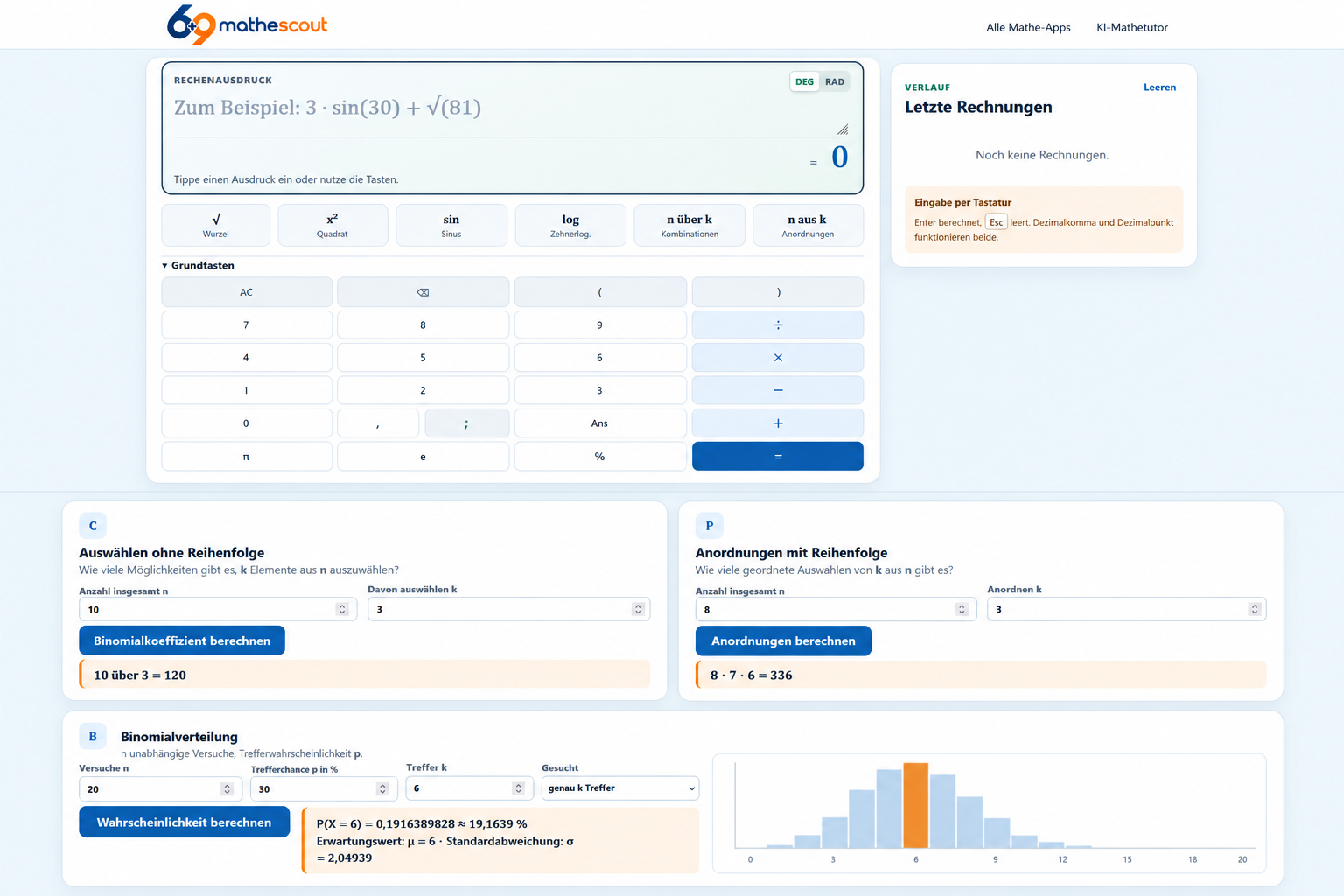This screenshot has height=896, width=1344.
Task: Click the AC clear key
Action: (x=247, y=292)
